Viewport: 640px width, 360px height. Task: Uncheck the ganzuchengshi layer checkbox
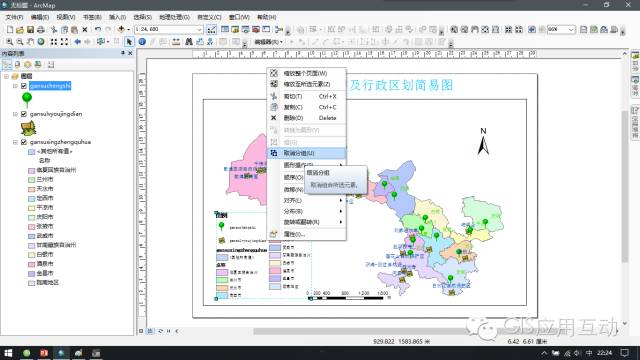(24, 86)
